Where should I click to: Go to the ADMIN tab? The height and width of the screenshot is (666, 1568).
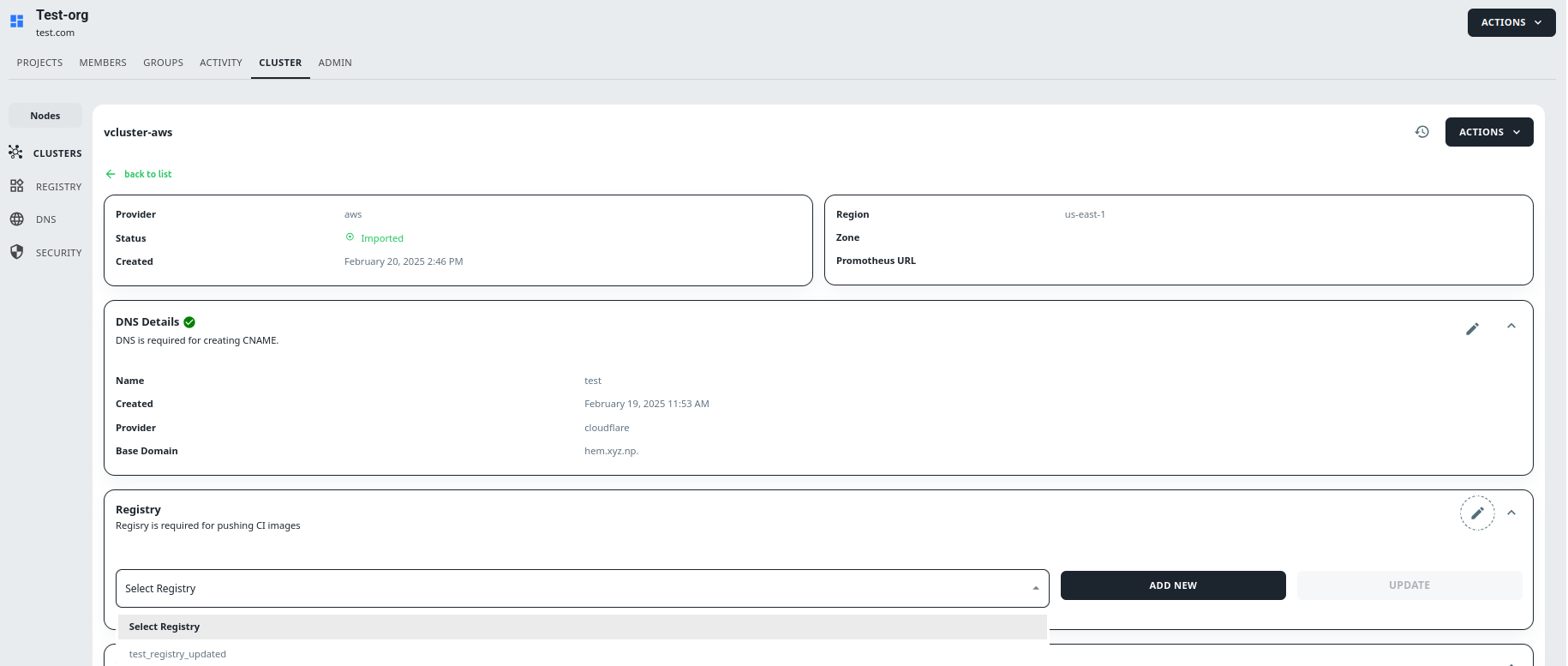(335, 63)
